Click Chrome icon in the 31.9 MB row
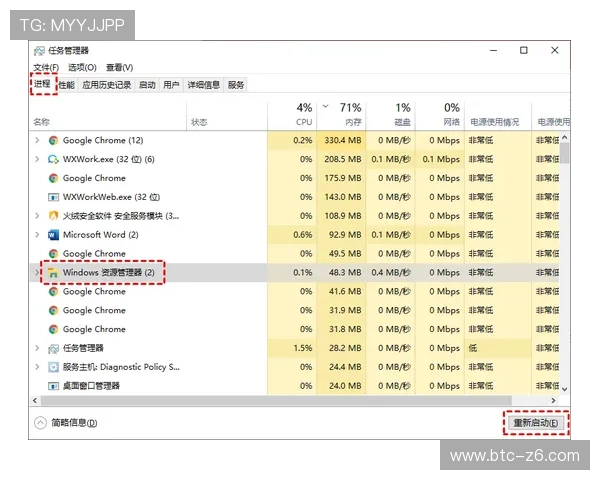Screen dimensions: 600x480 coord(53,310)
